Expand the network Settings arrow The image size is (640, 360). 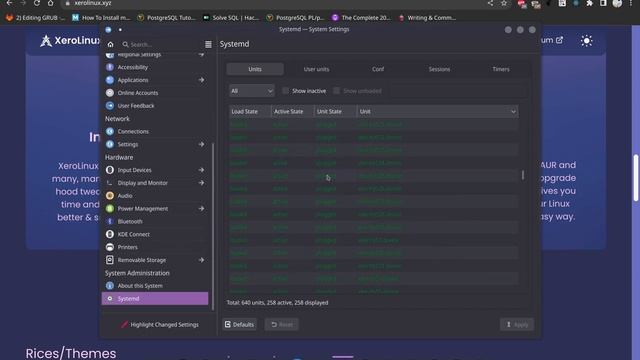(x=201, y=144)
